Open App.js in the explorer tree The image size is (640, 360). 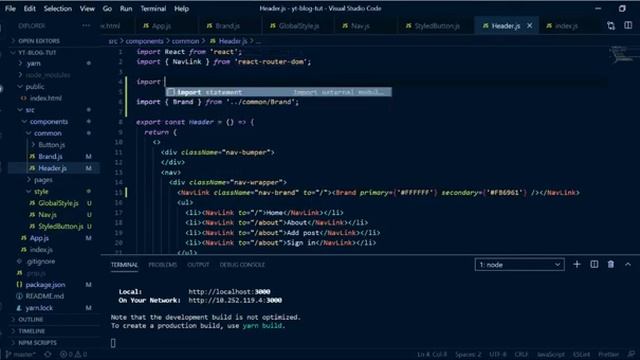pos(39,238)
